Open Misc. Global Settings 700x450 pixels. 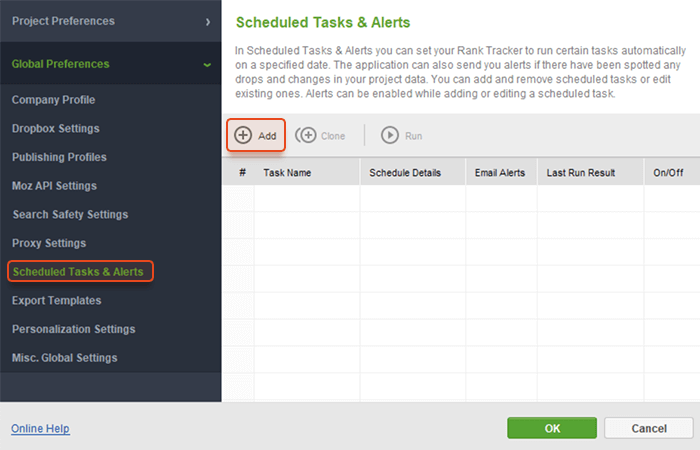click(65, 358)
